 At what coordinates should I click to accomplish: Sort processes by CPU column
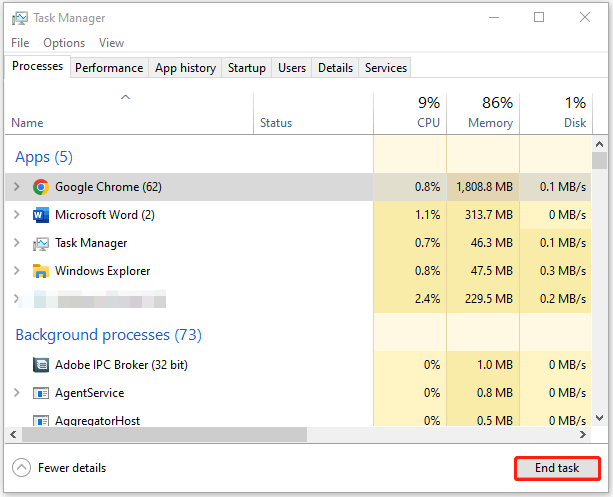click(410, 114)
